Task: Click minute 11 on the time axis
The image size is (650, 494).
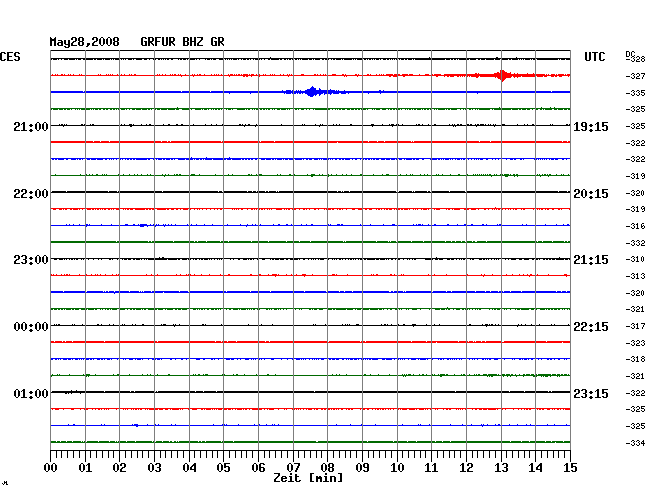Action: click(x=431, y=468)
